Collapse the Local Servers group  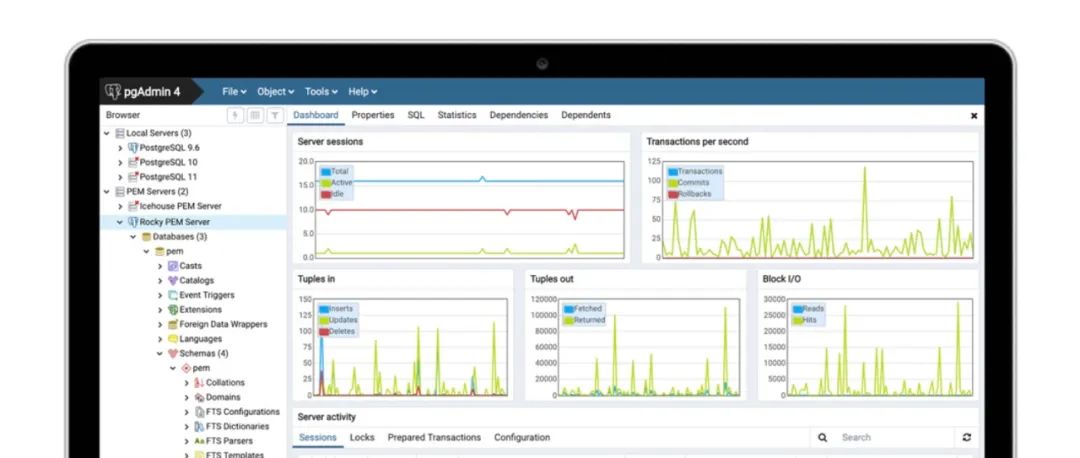(x=107, y=133)
